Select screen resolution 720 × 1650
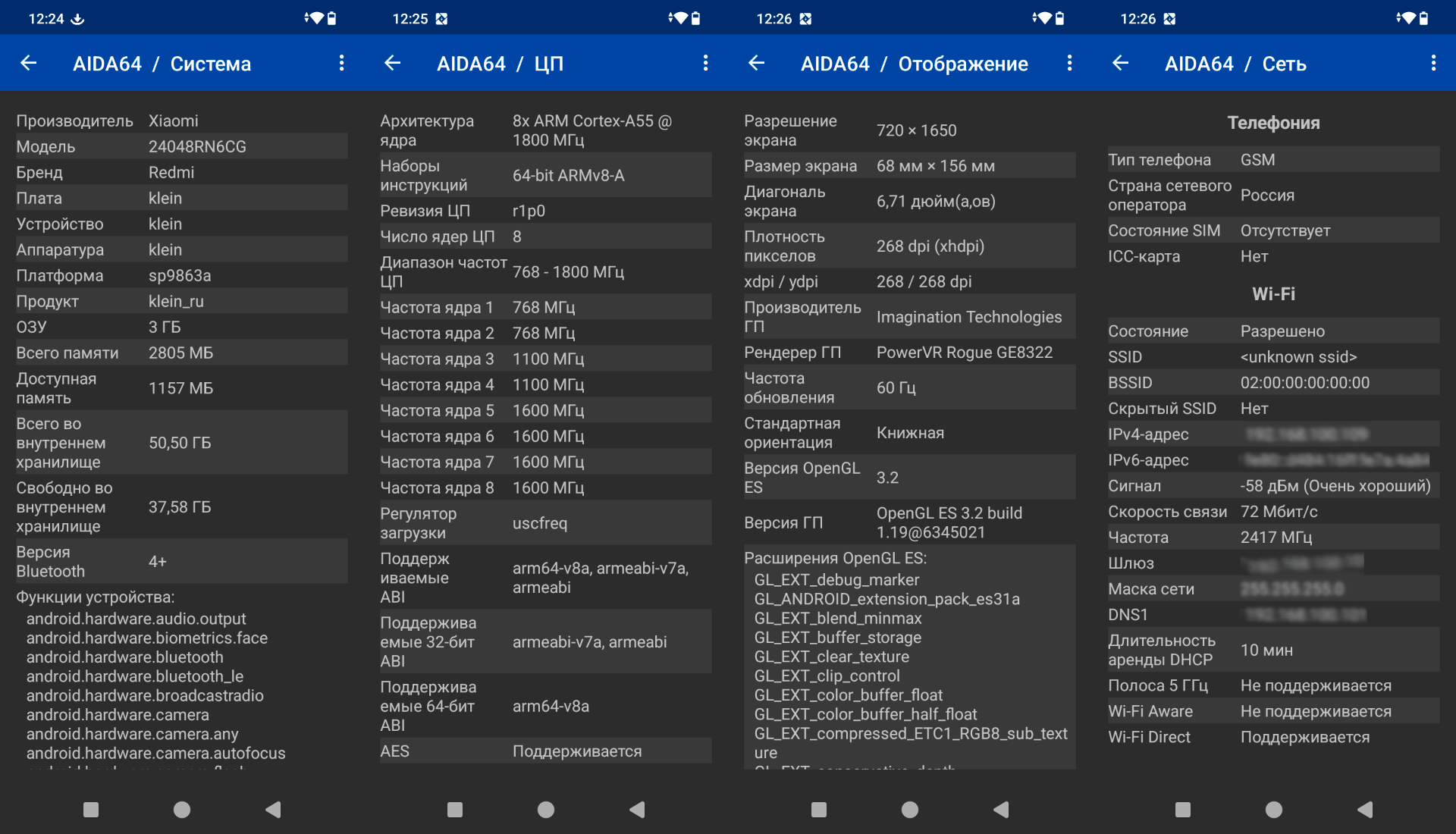 pos(917,130)
